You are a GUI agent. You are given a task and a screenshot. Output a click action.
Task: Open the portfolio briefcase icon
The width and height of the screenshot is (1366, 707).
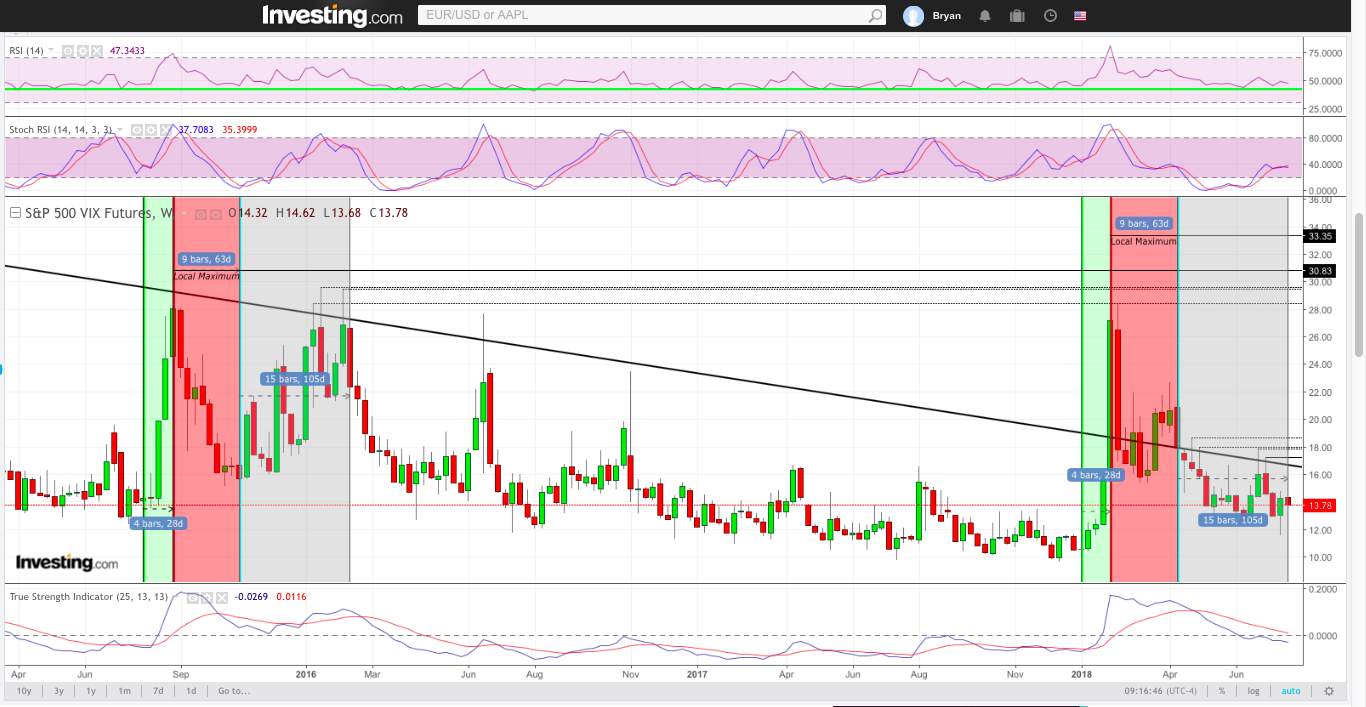click(x=1017, y=16)
